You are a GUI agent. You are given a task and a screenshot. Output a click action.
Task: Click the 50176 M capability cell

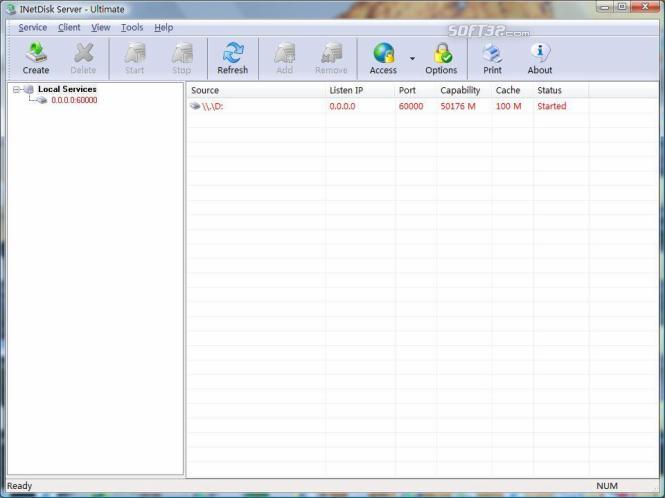458,106
